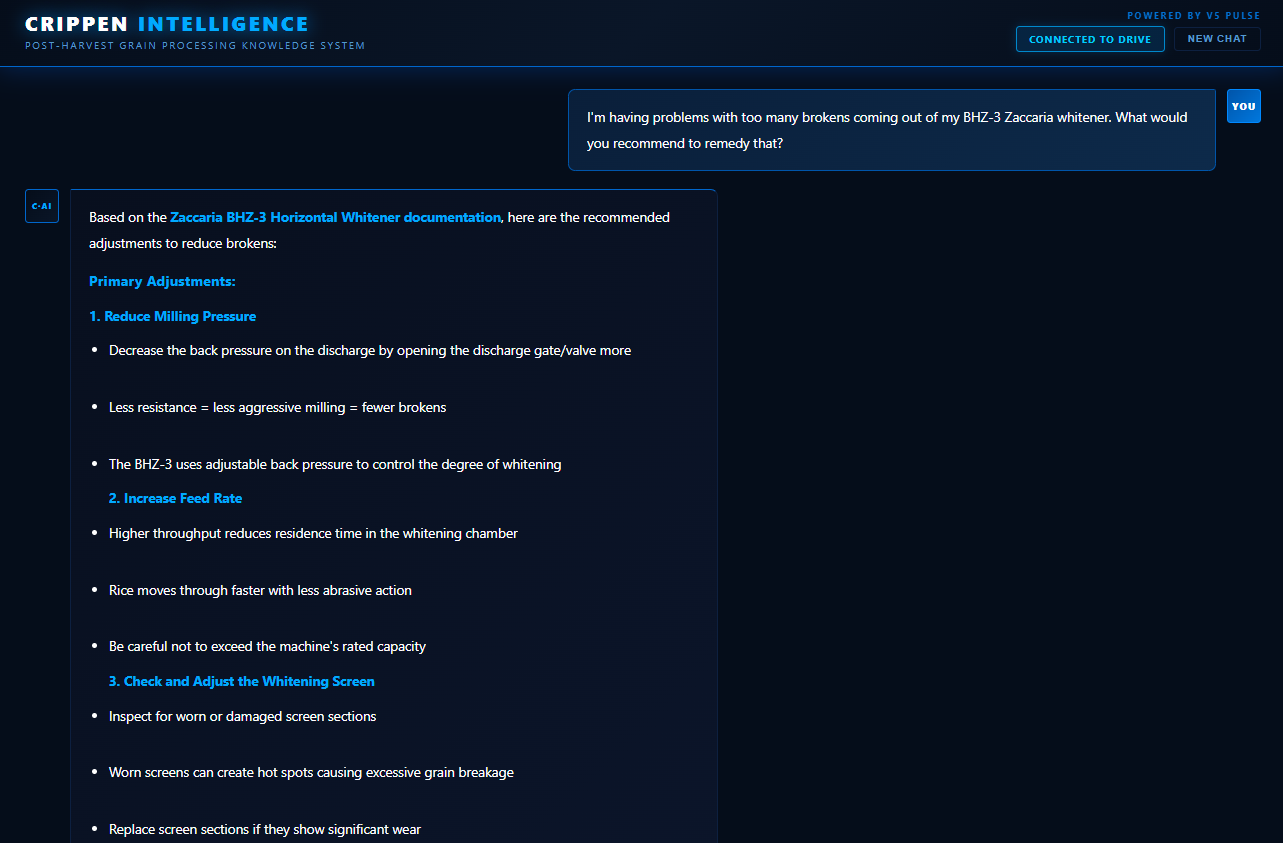Screen dimensions: 1283x843
Task: Click the Primary Adjustments heading
Action: point(162,282)
